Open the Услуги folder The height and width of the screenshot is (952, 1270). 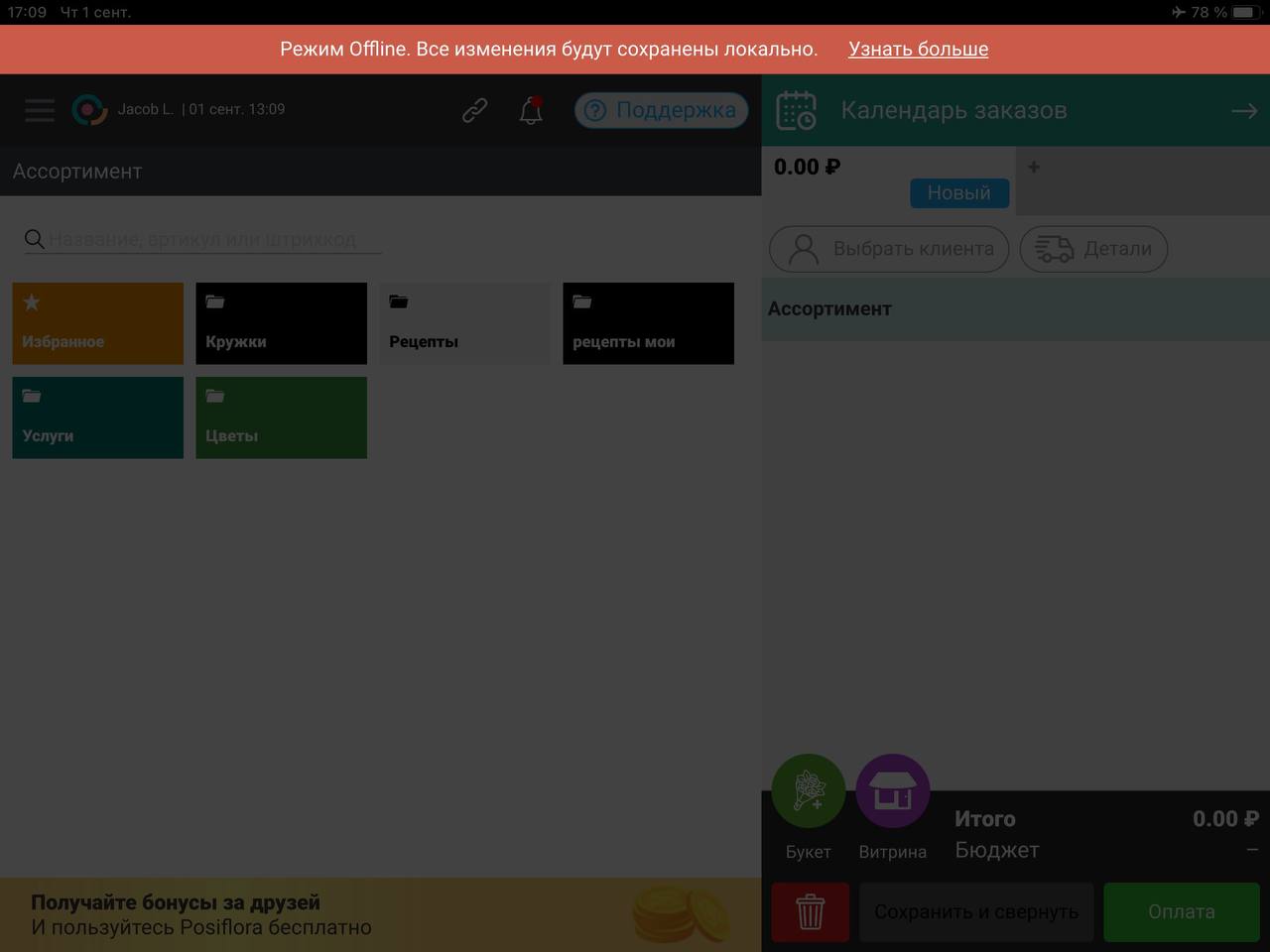(x=97, y=417)
